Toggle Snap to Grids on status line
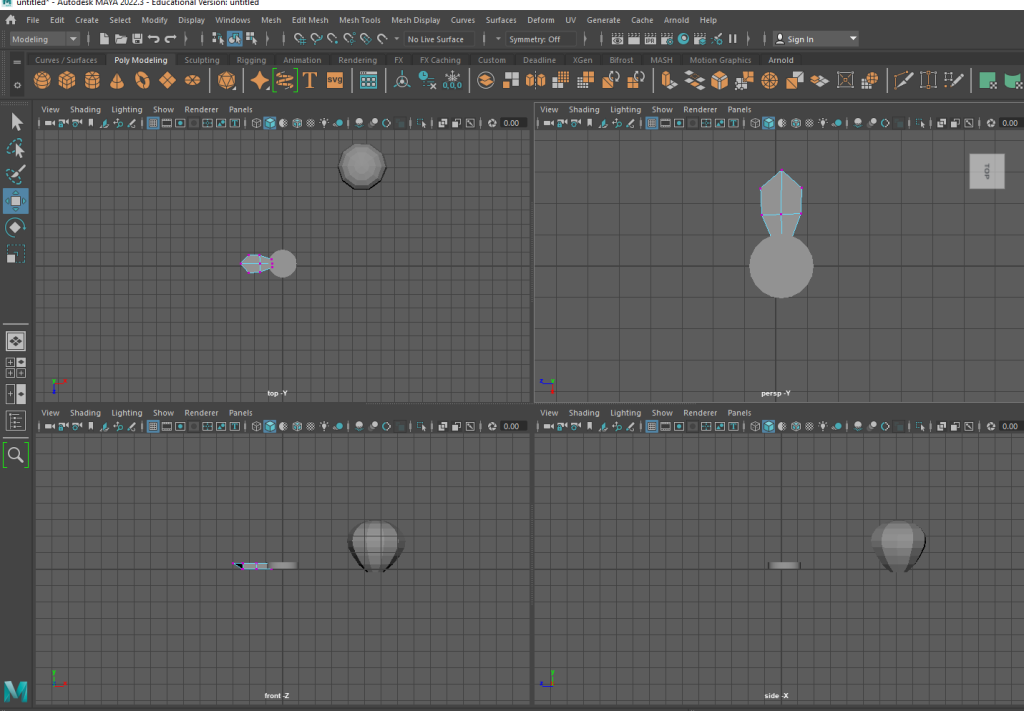This screenshot has height=711, width=1024. point(300,39)
